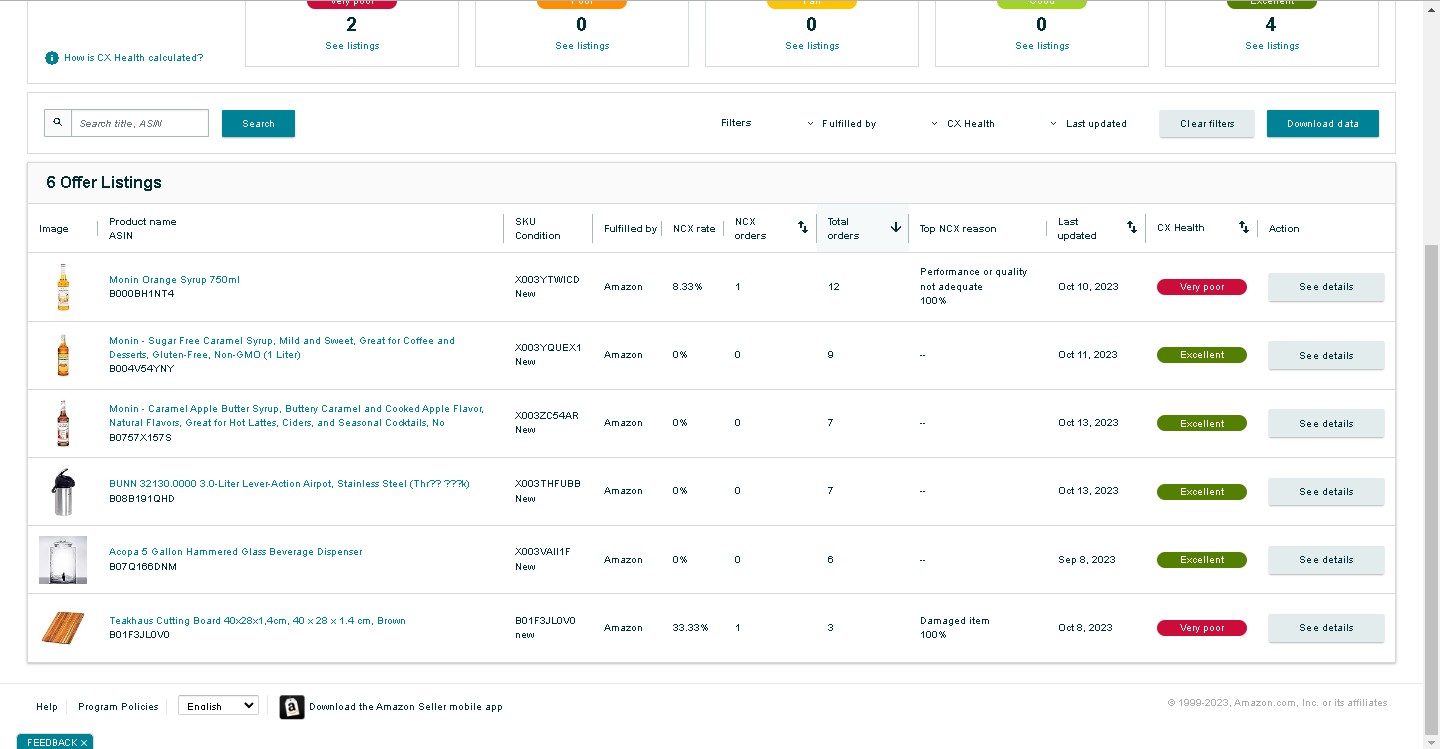Click the ASIN B000BH1NT4
Viewport: 1440px width, 749px height.
(142, 294)
